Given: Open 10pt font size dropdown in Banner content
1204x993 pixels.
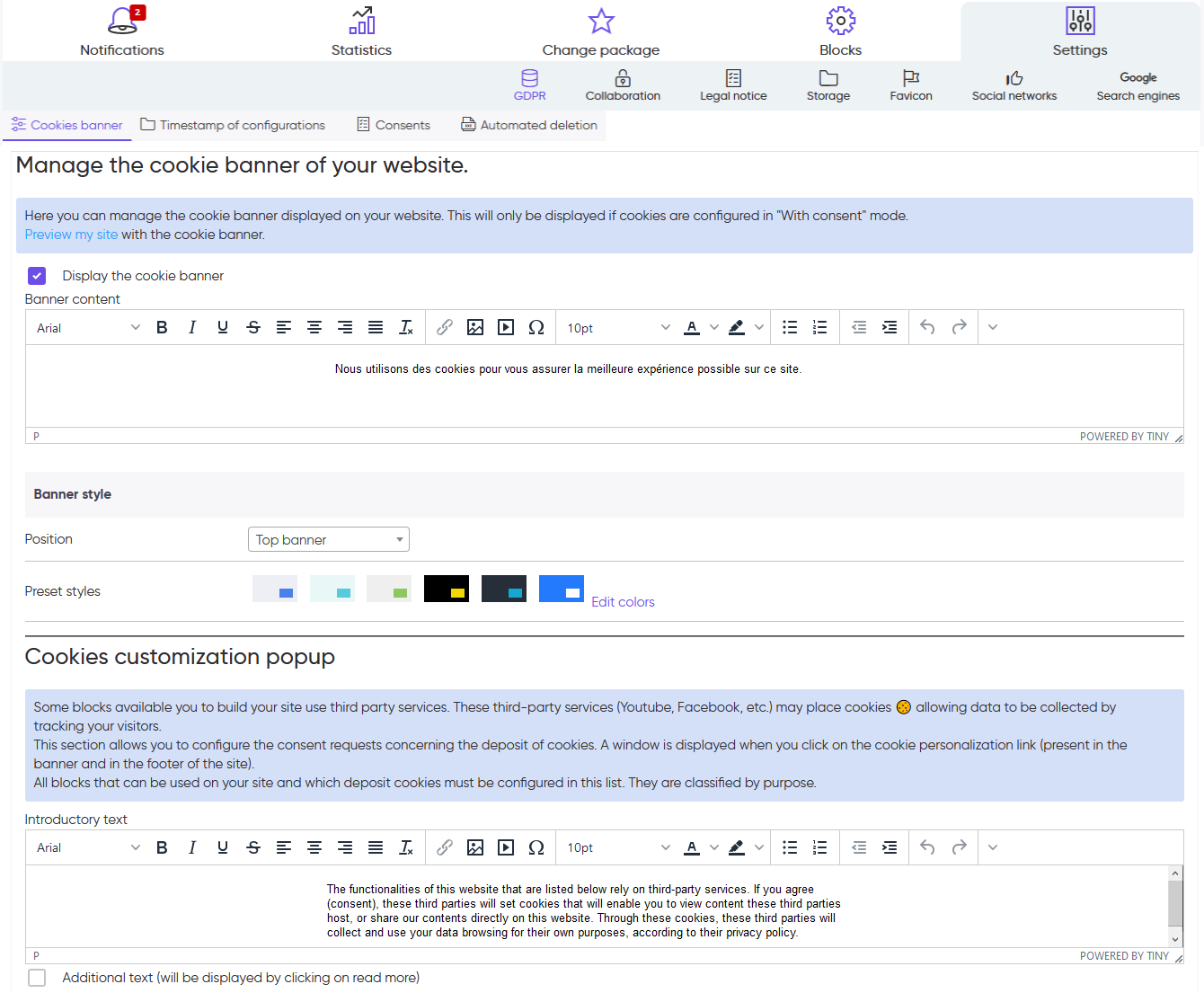Looking at the screenshot, I should [x=618, y=328].
